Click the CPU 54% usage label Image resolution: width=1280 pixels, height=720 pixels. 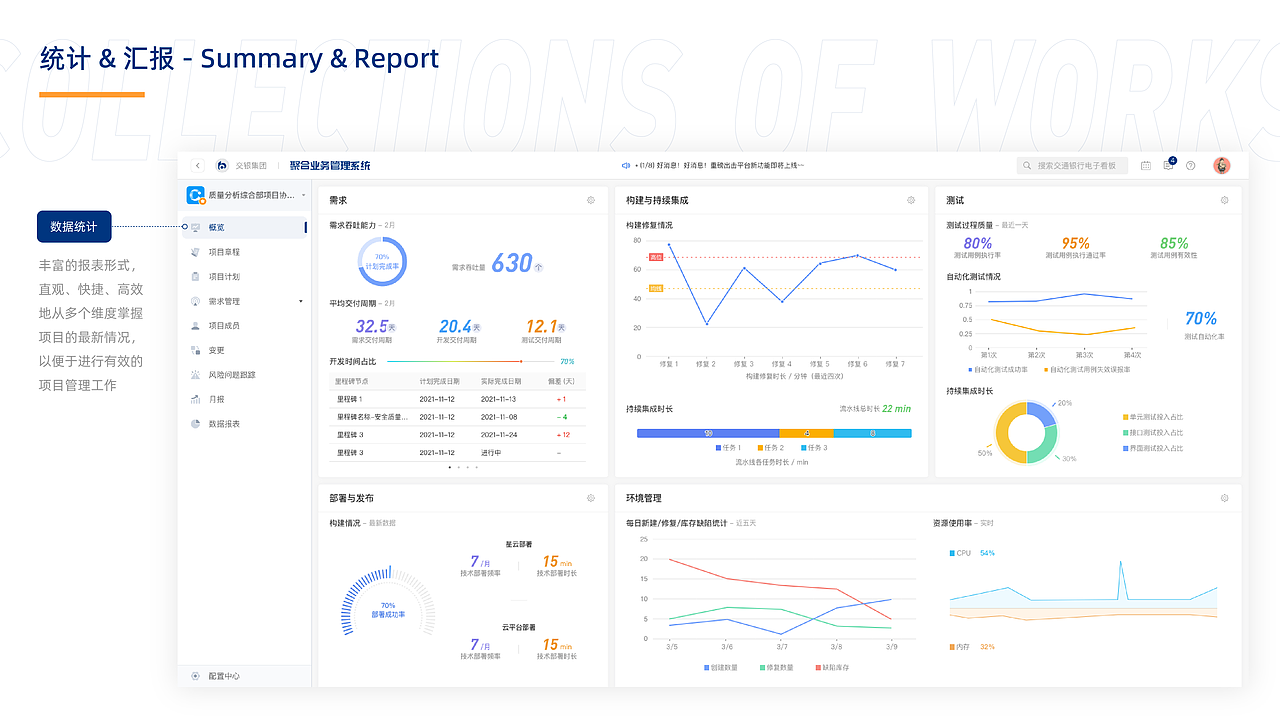[x=972, y=553]
